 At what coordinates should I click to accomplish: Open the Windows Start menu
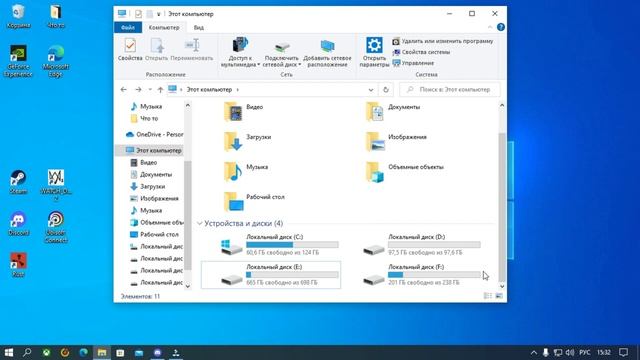9,352
